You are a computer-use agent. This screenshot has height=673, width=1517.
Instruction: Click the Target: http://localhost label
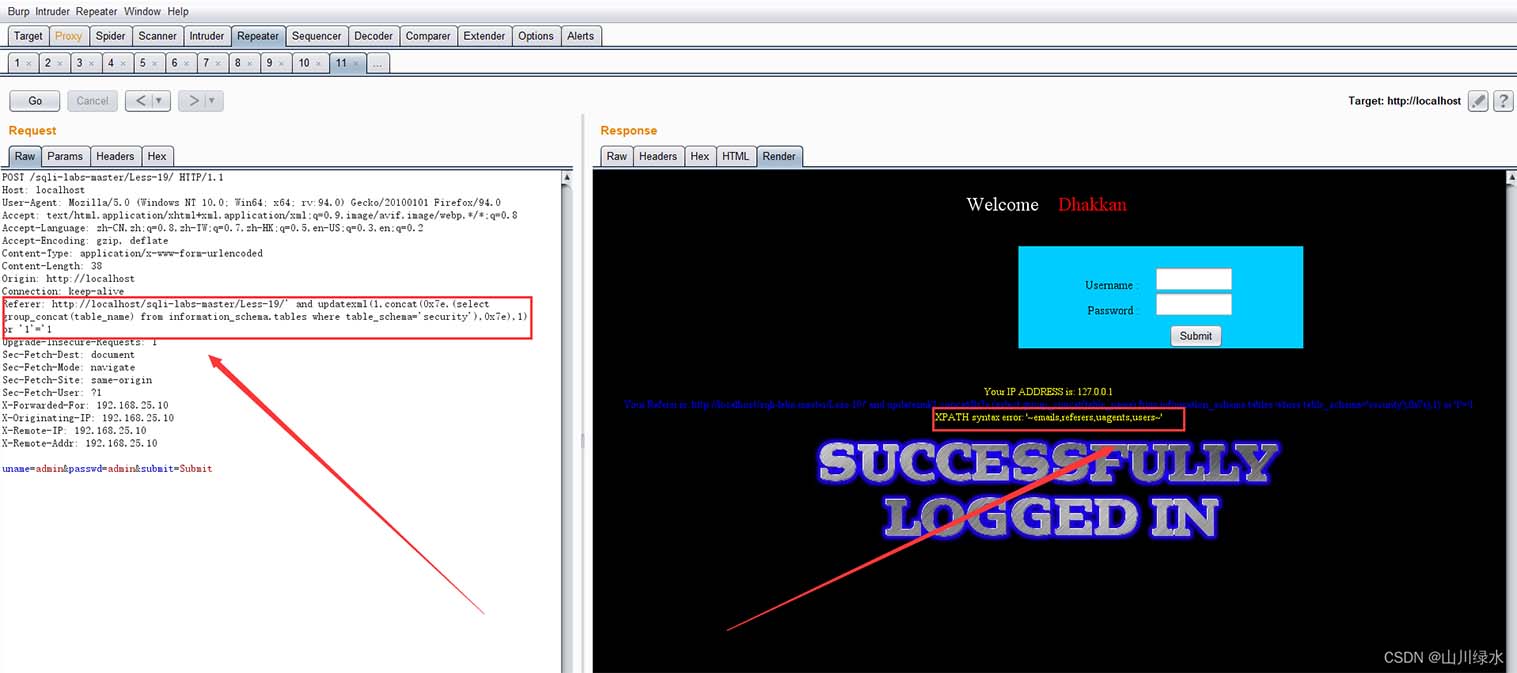(1404, 101)
